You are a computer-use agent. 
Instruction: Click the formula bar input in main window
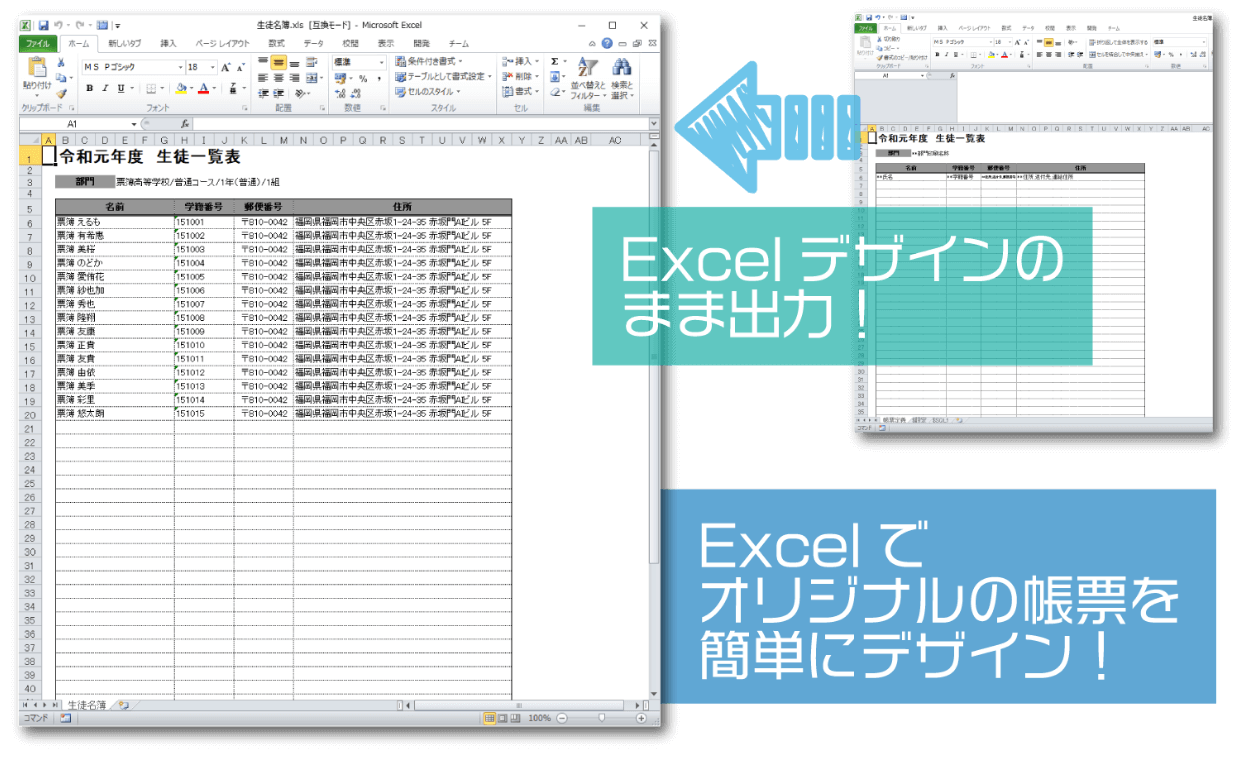(420, 124)
